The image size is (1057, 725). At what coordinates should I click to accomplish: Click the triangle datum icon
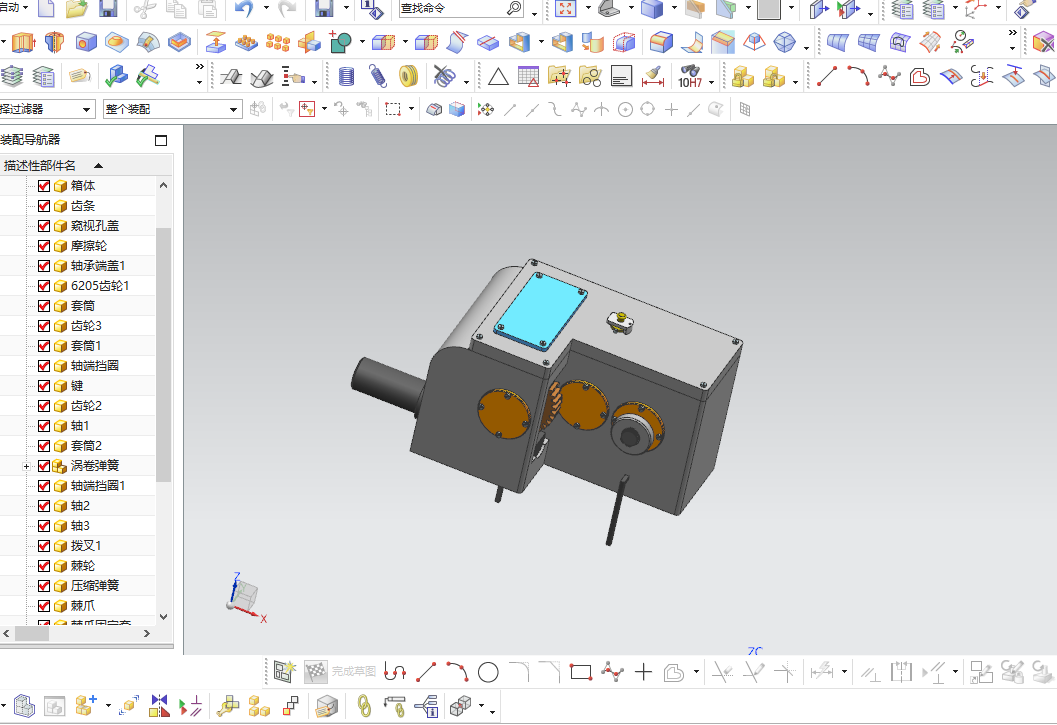tap(498, 76)
